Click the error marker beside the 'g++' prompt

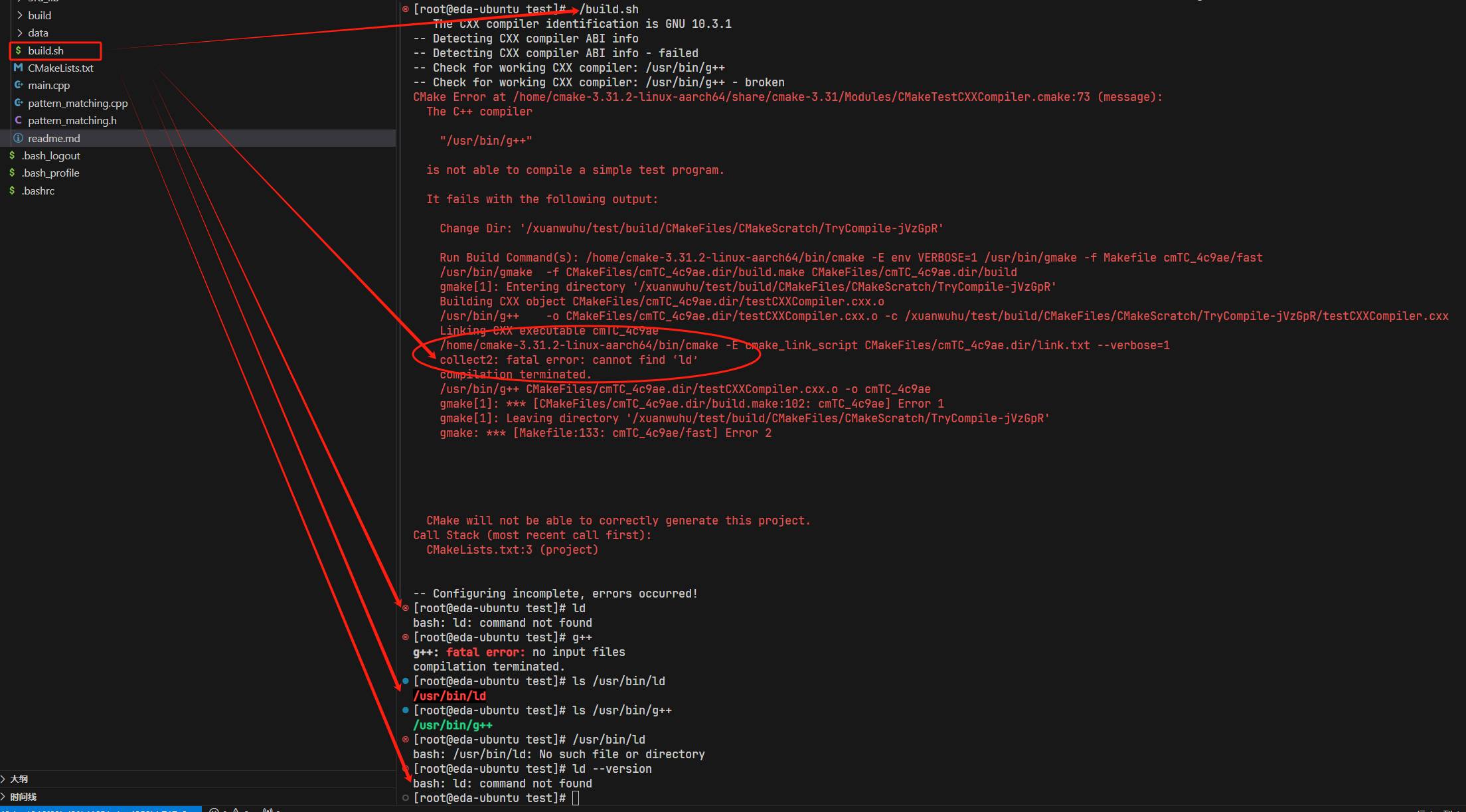point(406,637)
